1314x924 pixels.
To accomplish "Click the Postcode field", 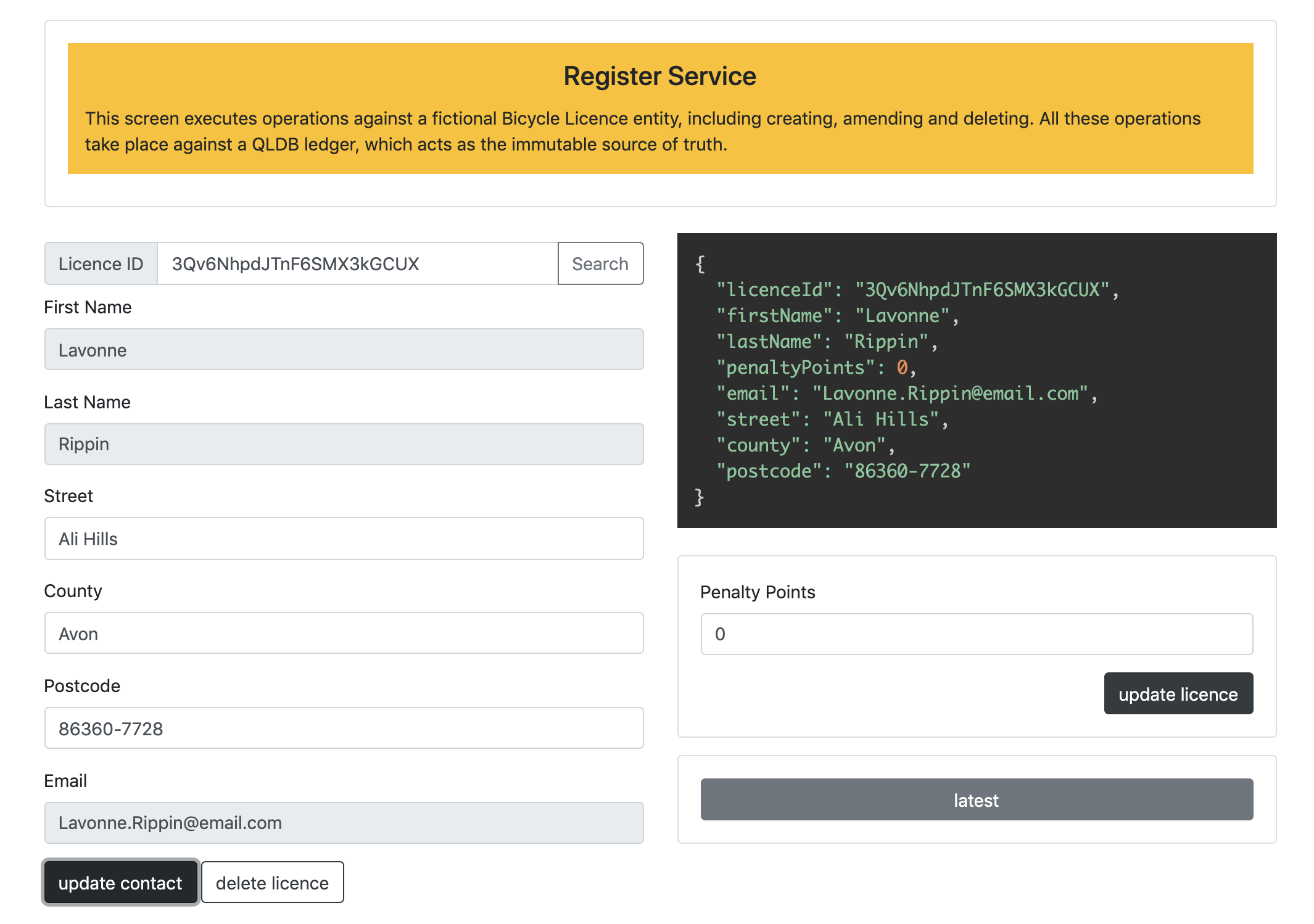I will (345, 728).
